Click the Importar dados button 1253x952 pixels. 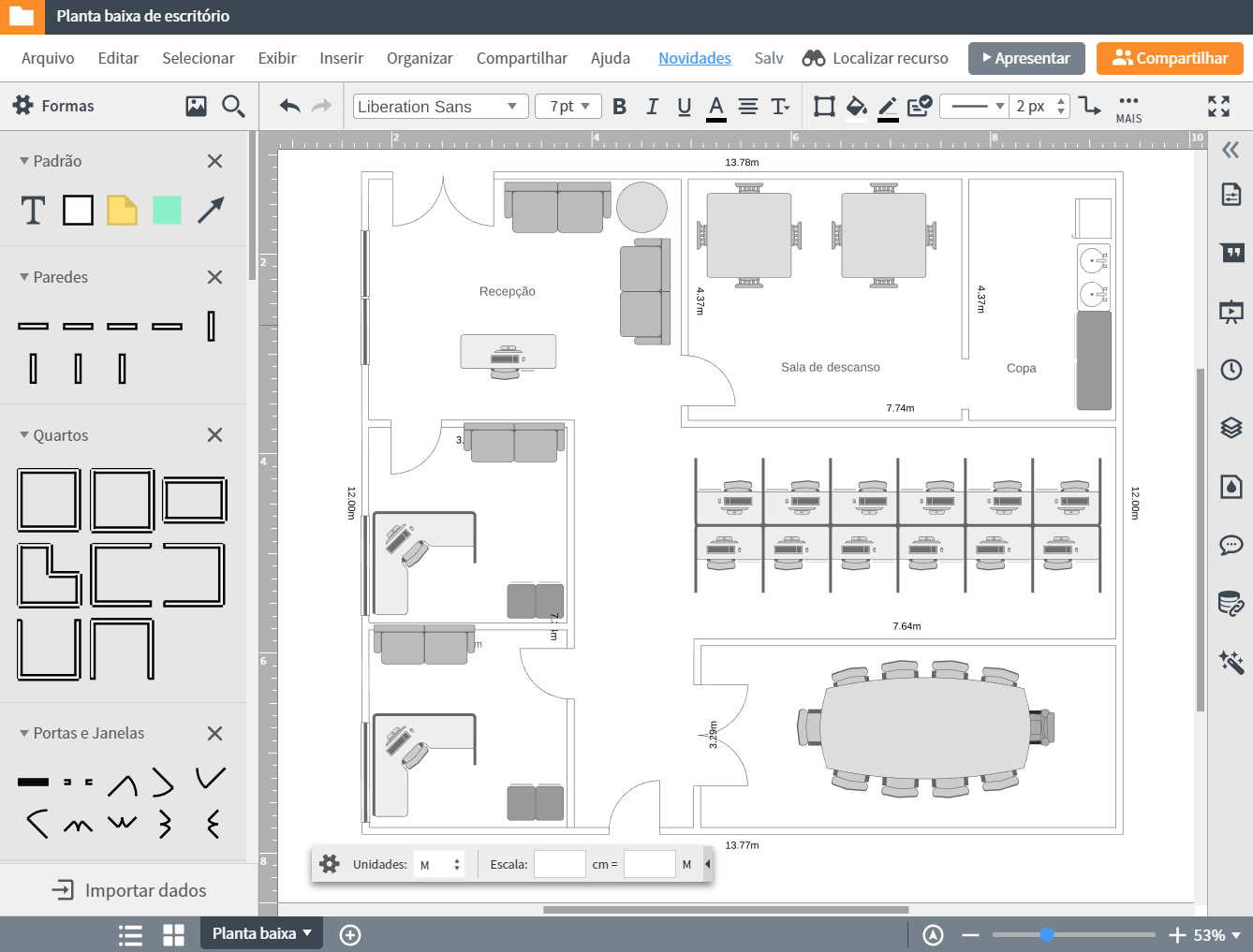[129, 890]
